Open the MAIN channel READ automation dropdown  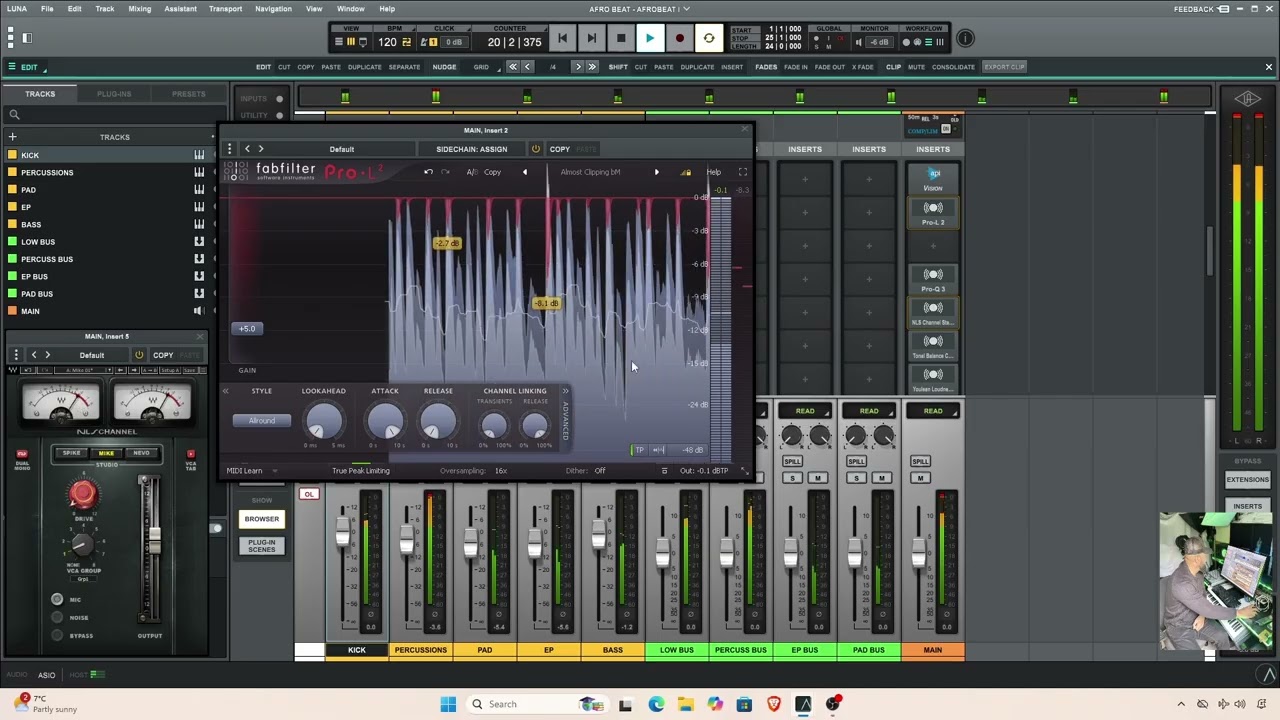933,411
